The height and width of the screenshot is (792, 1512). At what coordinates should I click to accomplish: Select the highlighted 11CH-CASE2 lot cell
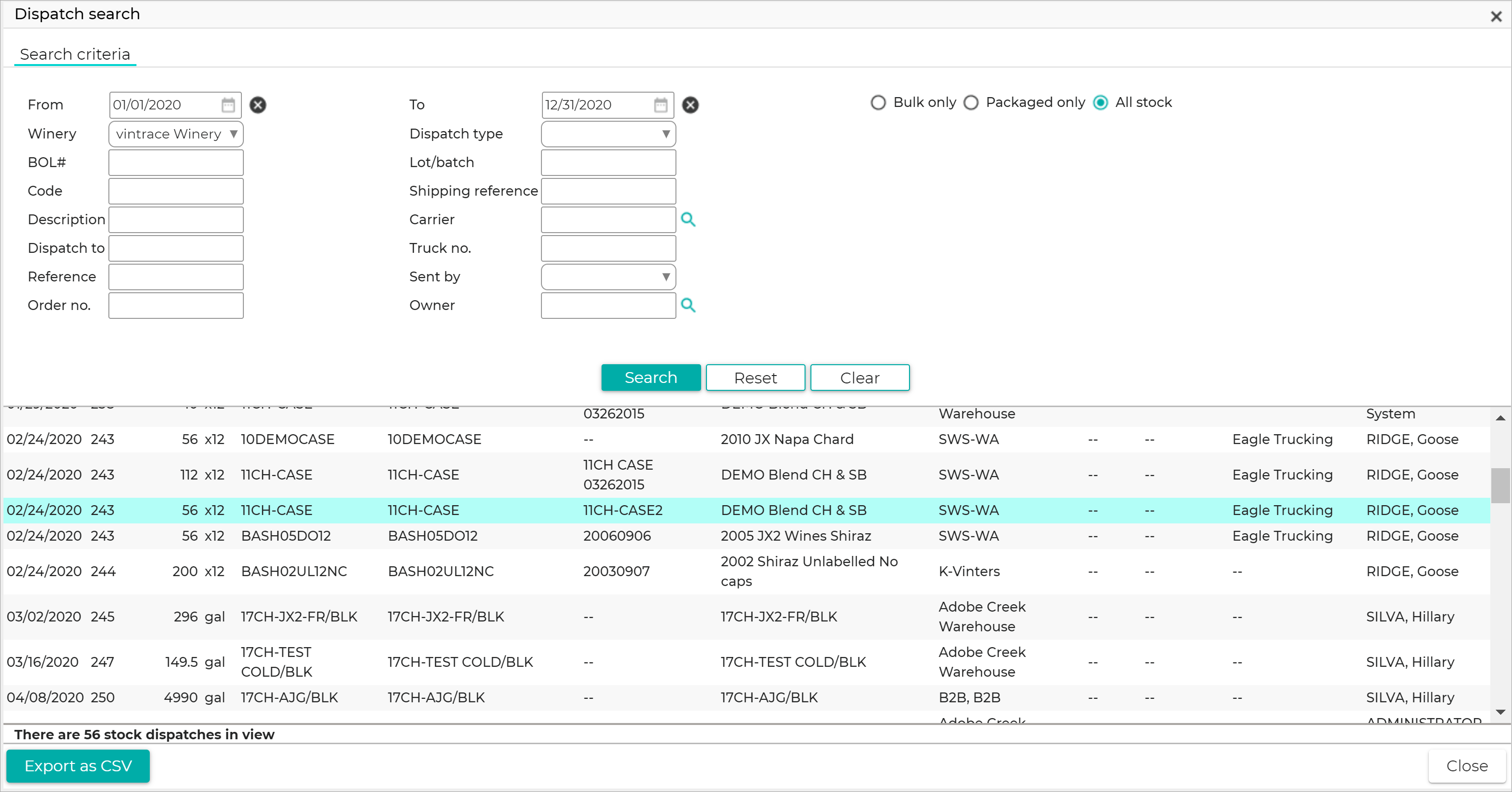click(623, 511)
